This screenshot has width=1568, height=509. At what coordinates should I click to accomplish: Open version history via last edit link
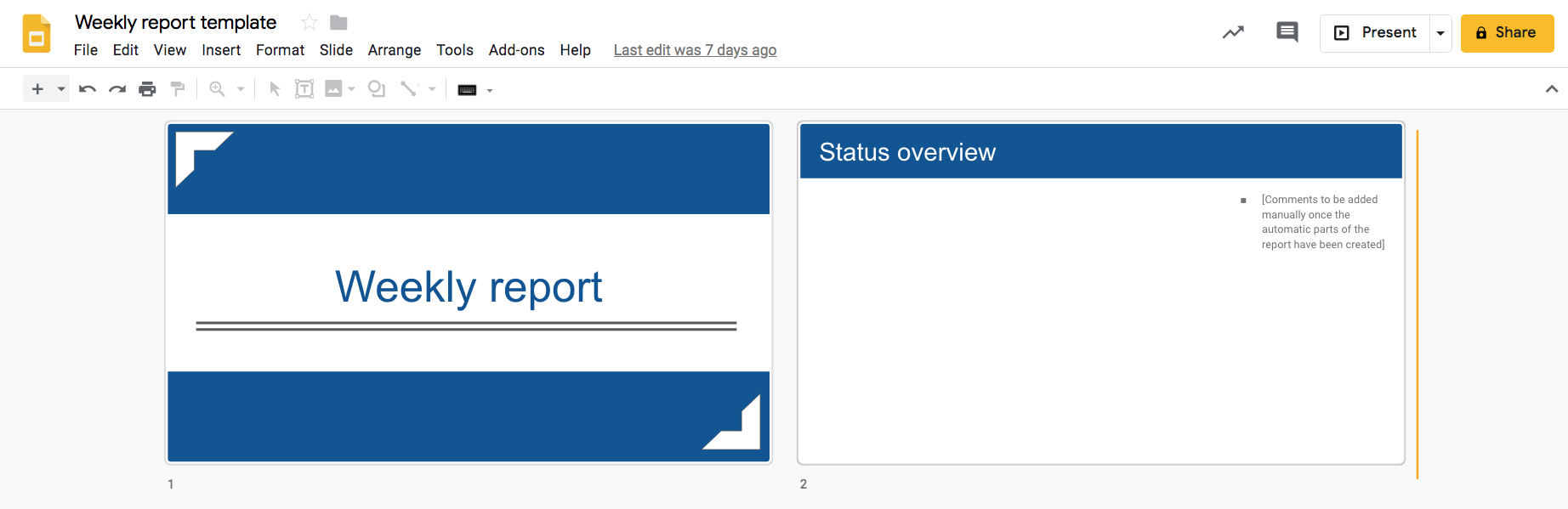pos(695,49)
